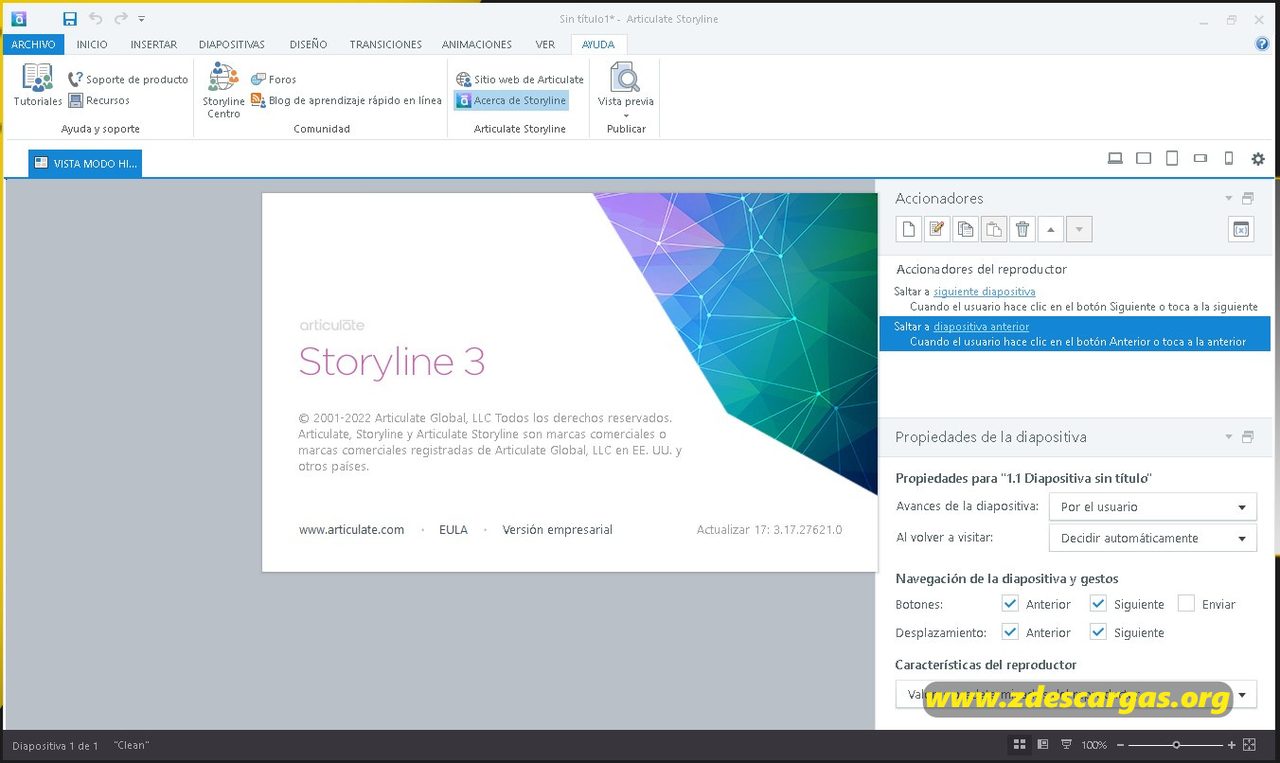The image size is (1280, 763).
Task: Click the Storyline app icon in title bar
Action: click(x=18, y=19)
